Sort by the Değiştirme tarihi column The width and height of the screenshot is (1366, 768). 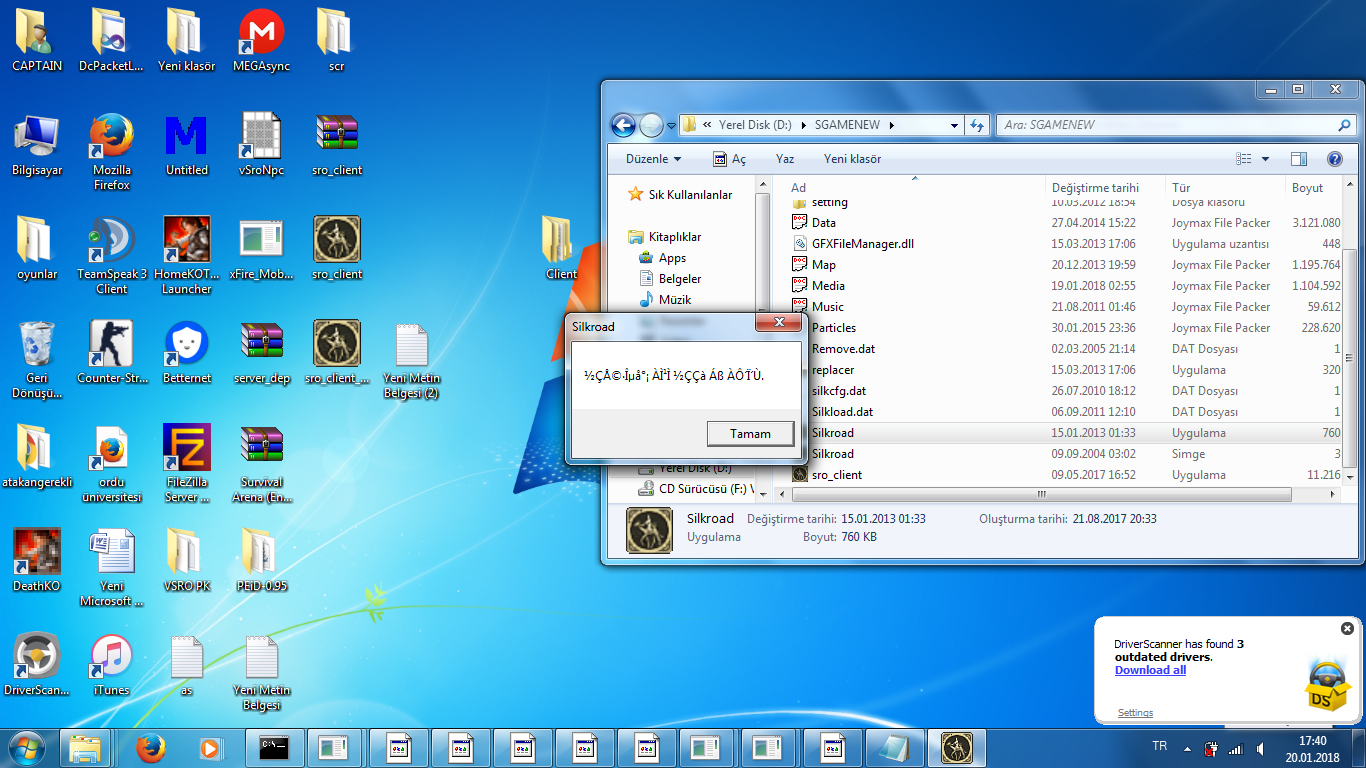tap(1095, 187)
